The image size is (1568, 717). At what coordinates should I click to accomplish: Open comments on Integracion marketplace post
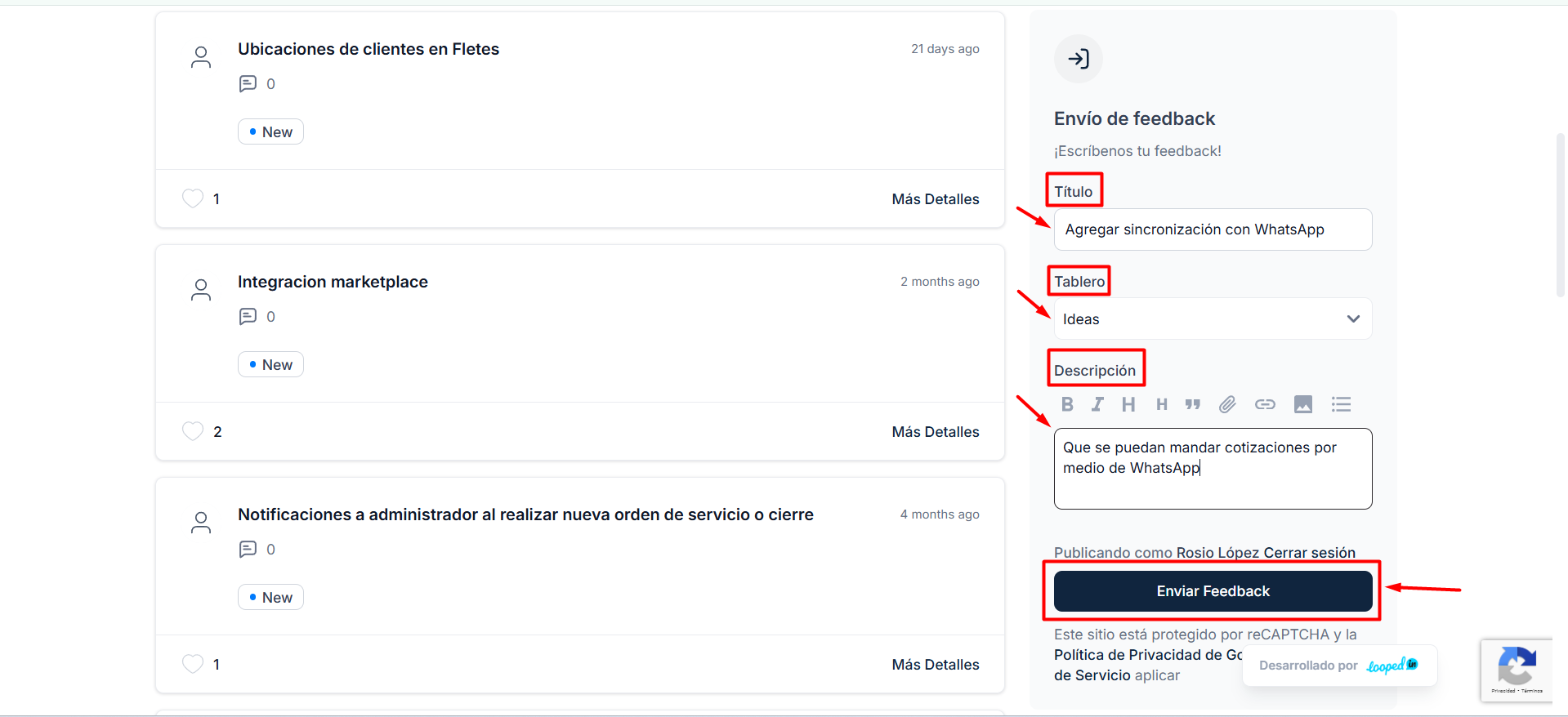(x=248, y=317)
